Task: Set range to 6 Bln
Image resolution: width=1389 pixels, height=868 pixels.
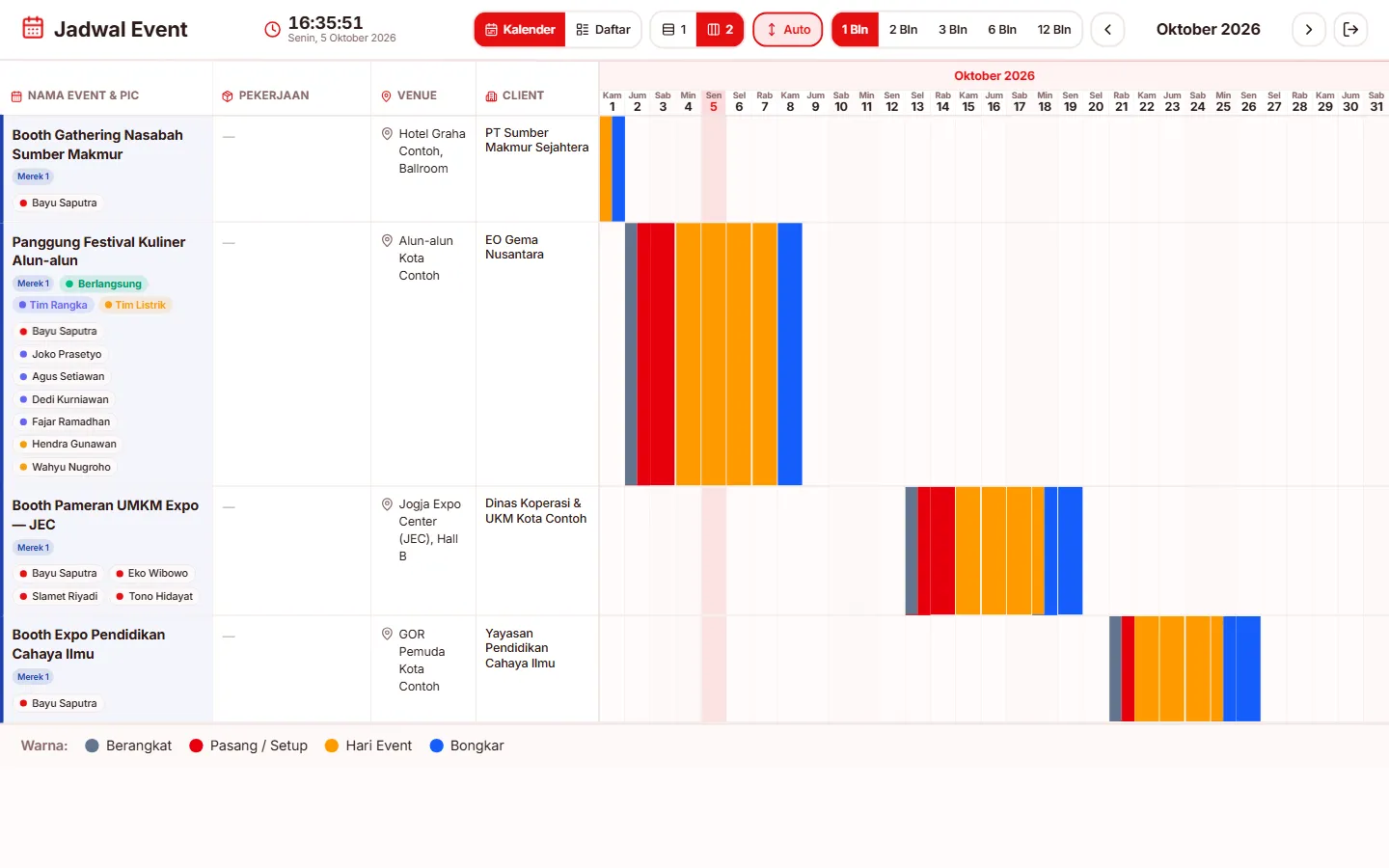Action: click(x=1002, y=30)
